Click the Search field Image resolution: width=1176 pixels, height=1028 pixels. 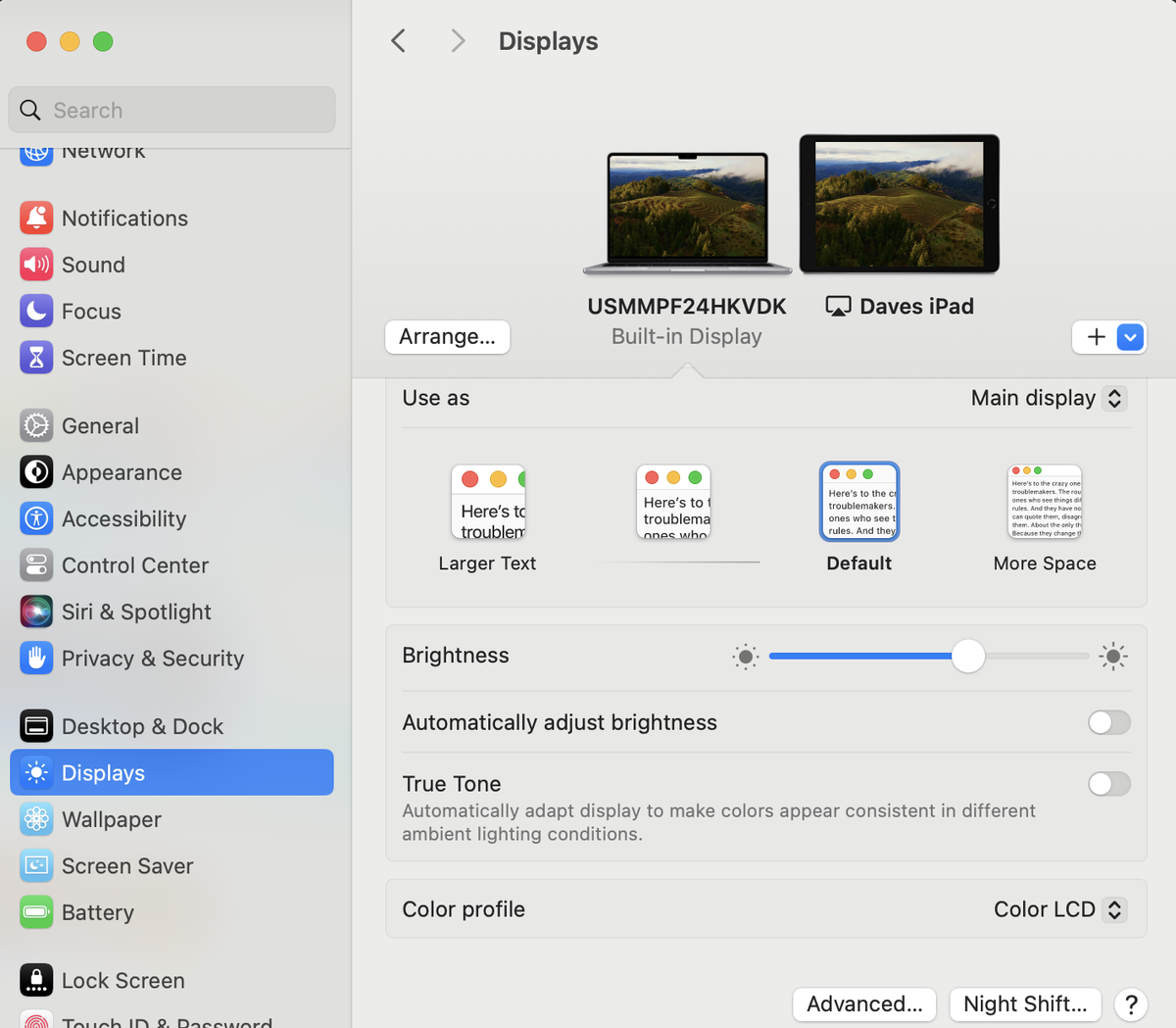[x=171, y=110]
